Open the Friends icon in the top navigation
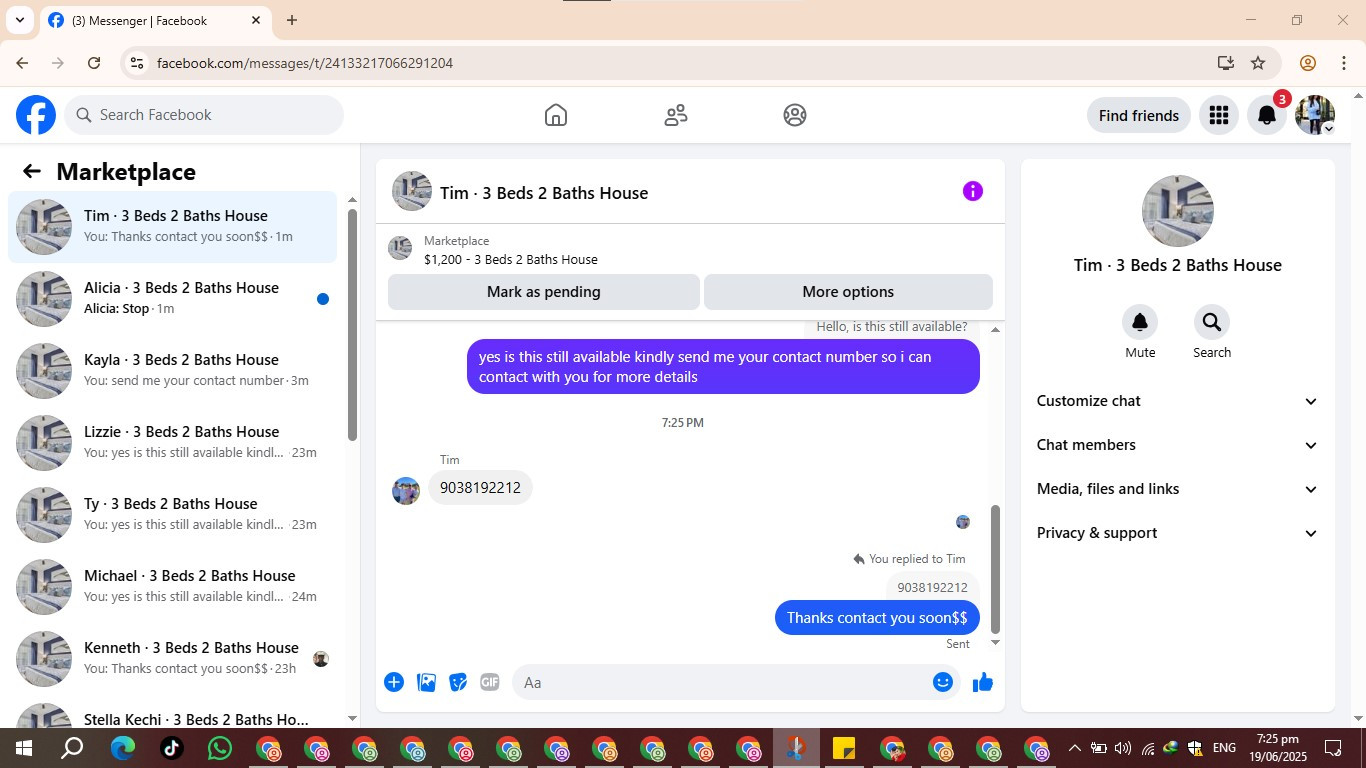This screenshot has width=1366, height=768. pyautogui.click(x=676, y=115)
